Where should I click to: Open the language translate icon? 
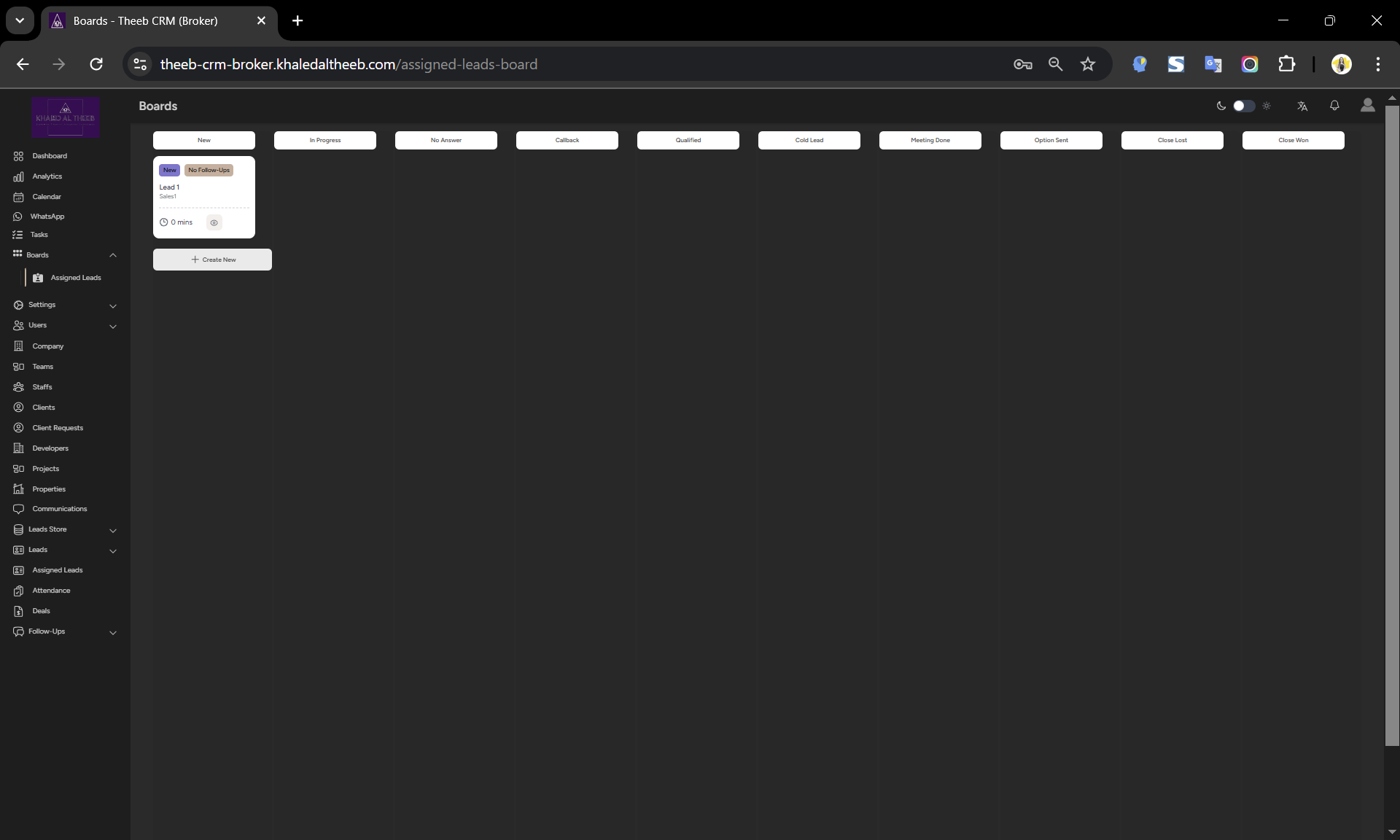[x=1302, y=106]
